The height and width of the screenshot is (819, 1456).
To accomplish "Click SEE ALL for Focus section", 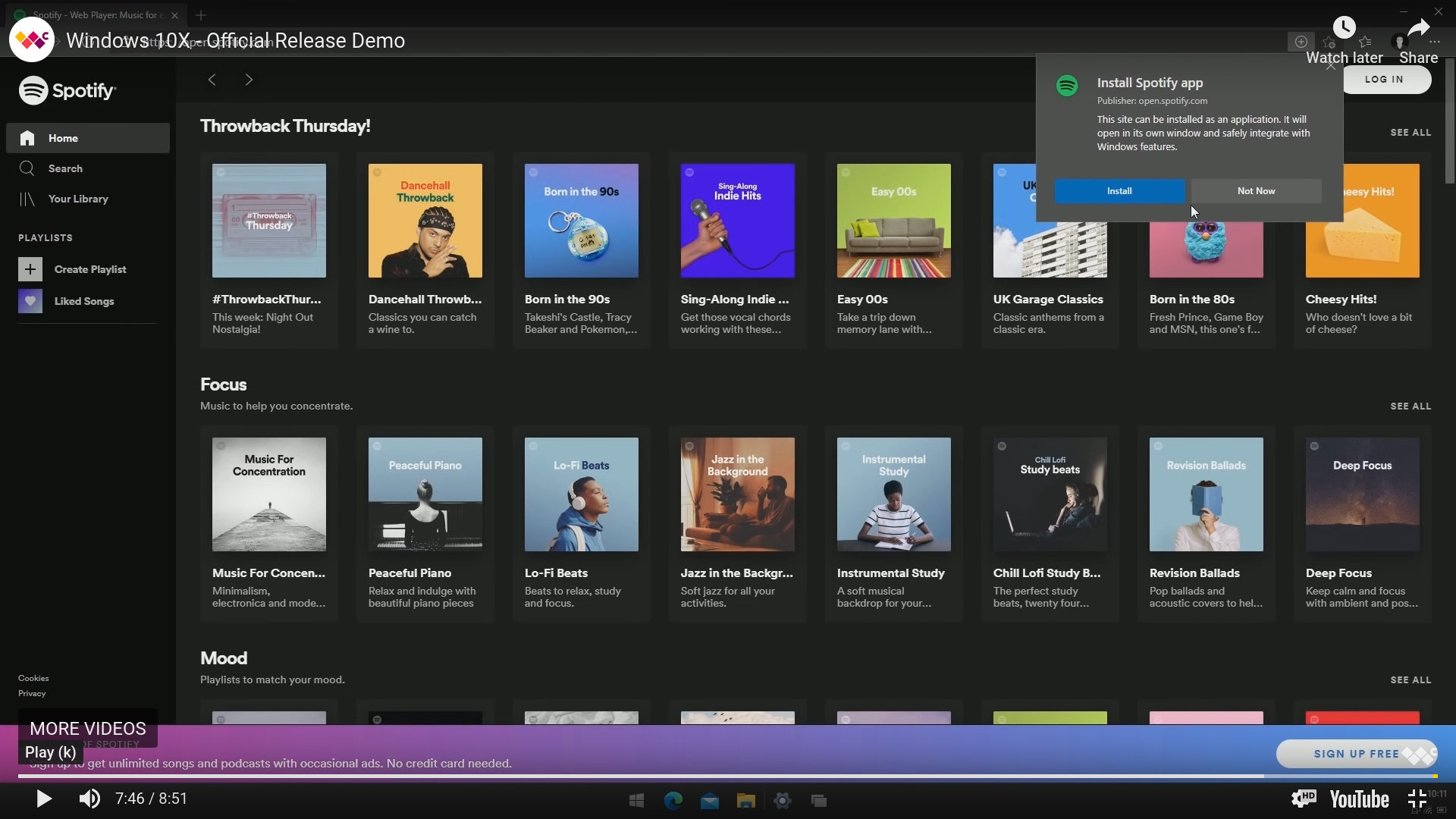I will (x=1410, y=406).
